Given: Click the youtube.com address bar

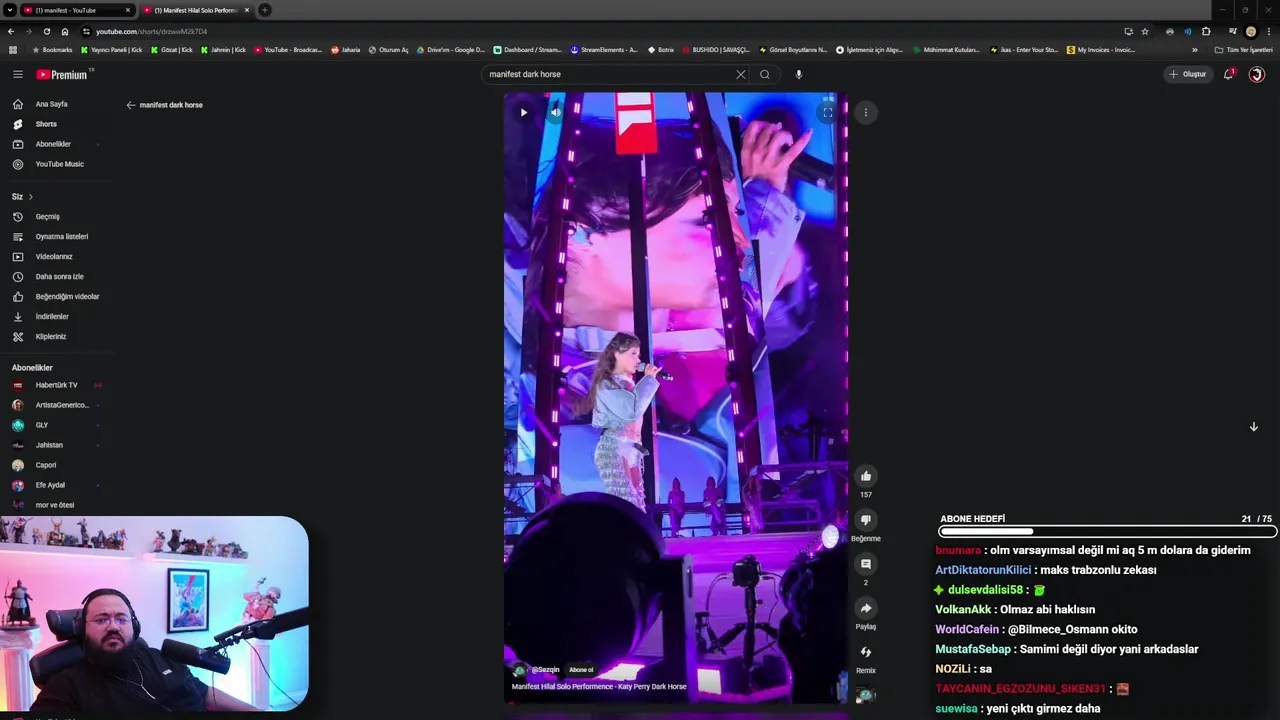Looking at the screenshot, I should click(600, 31).
